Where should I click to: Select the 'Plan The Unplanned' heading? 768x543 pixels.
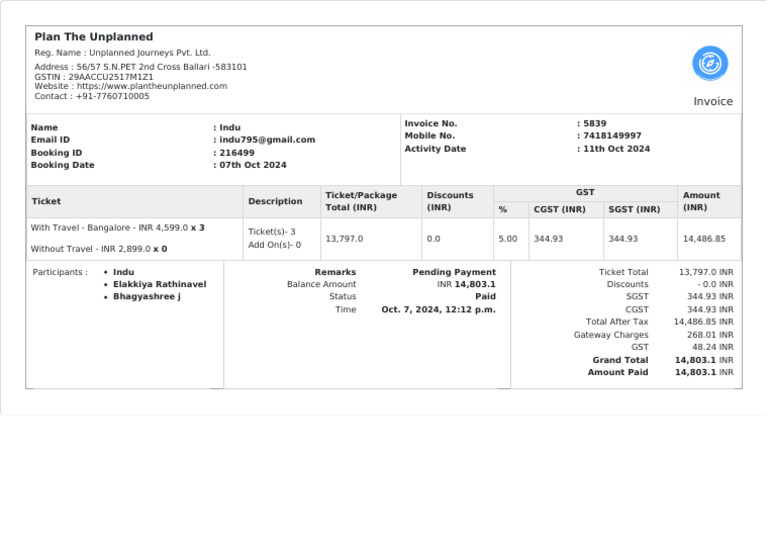point(94,37)
